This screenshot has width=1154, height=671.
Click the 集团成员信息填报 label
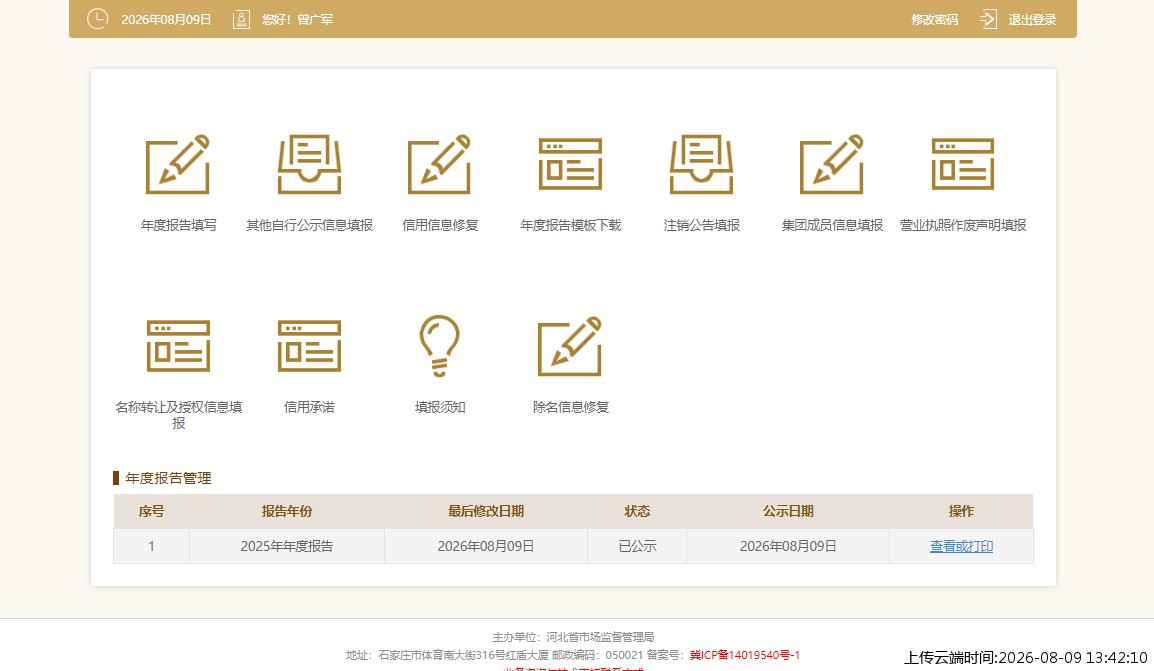tap(832, 225)
